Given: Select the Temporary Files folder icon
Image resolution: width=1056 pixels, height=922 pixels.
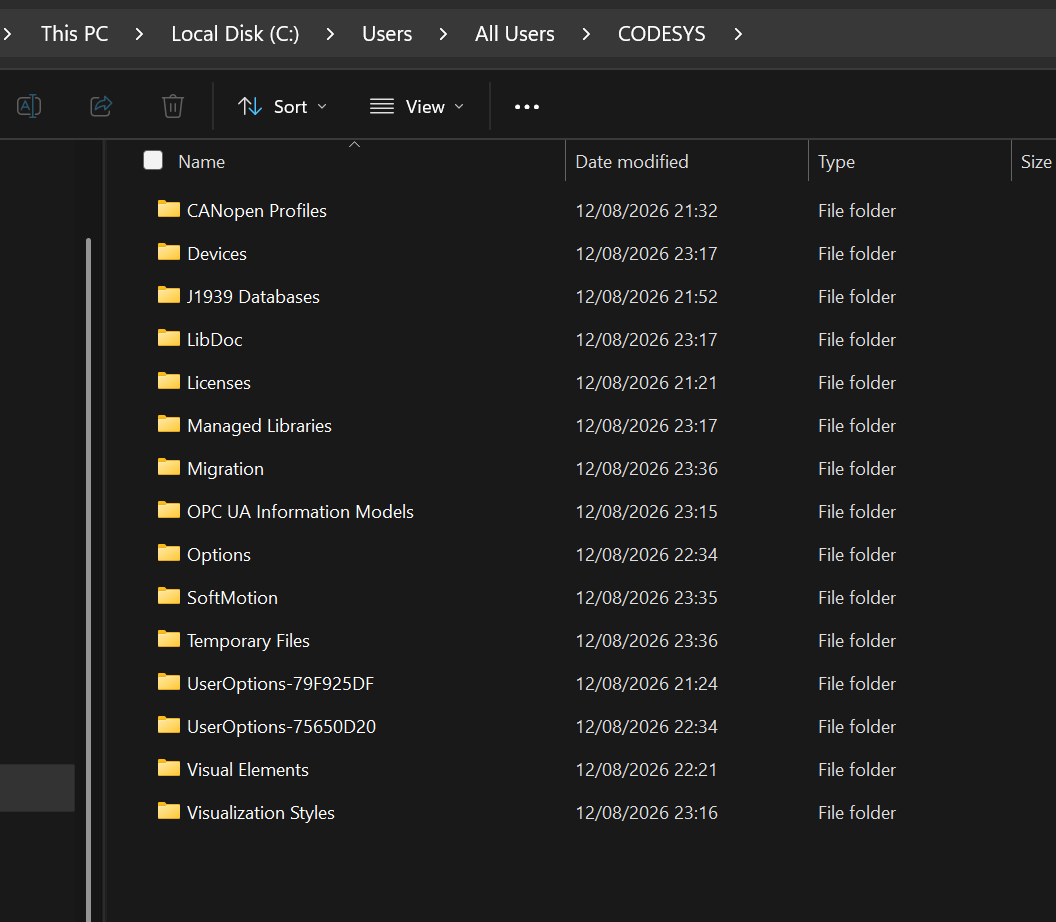Looking at the screenshot, I should (x=168, y=640).
